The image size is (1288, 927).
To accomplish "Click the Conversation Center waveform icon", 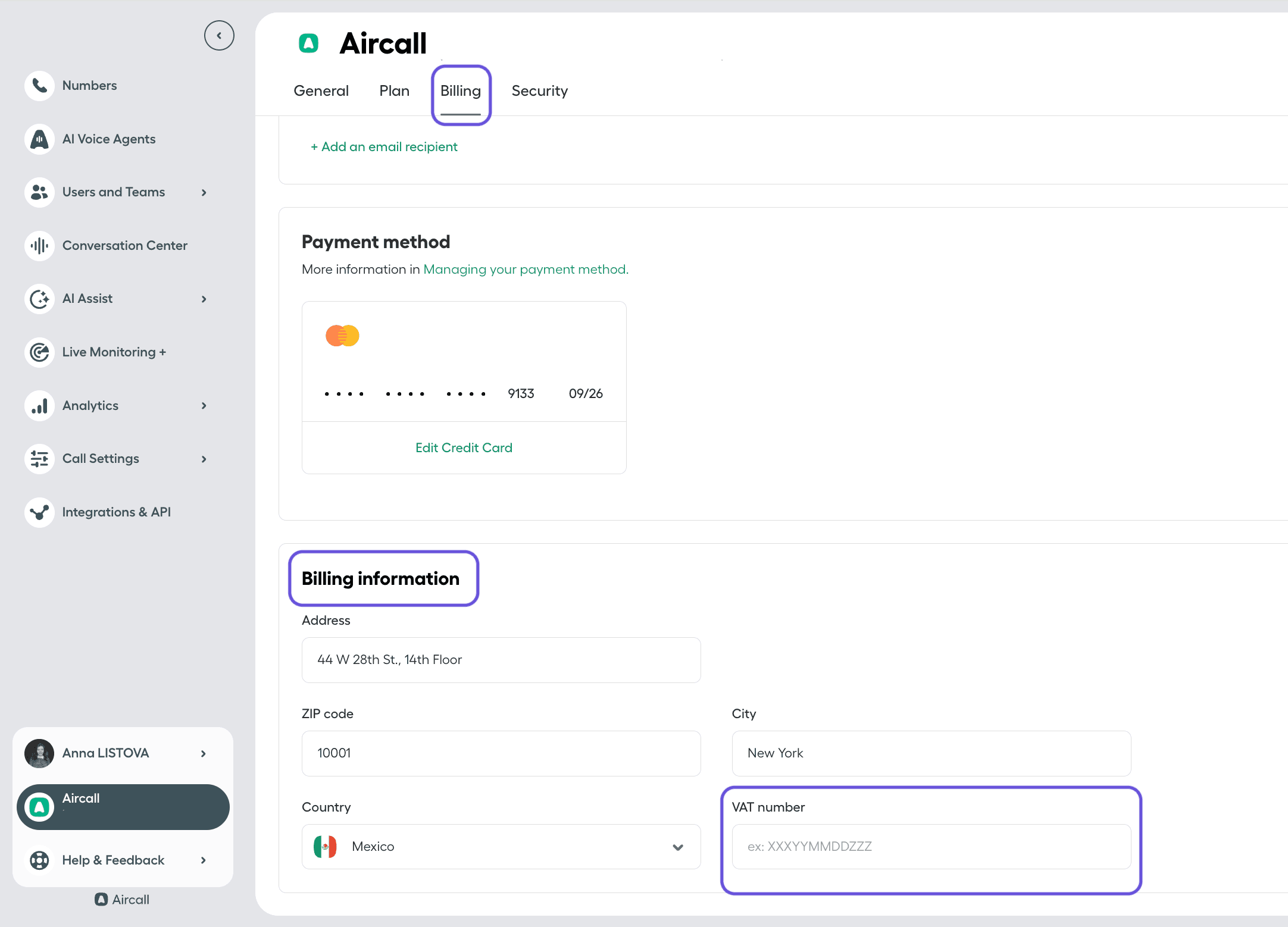I will pyautogui.click(x=39, y=246).
